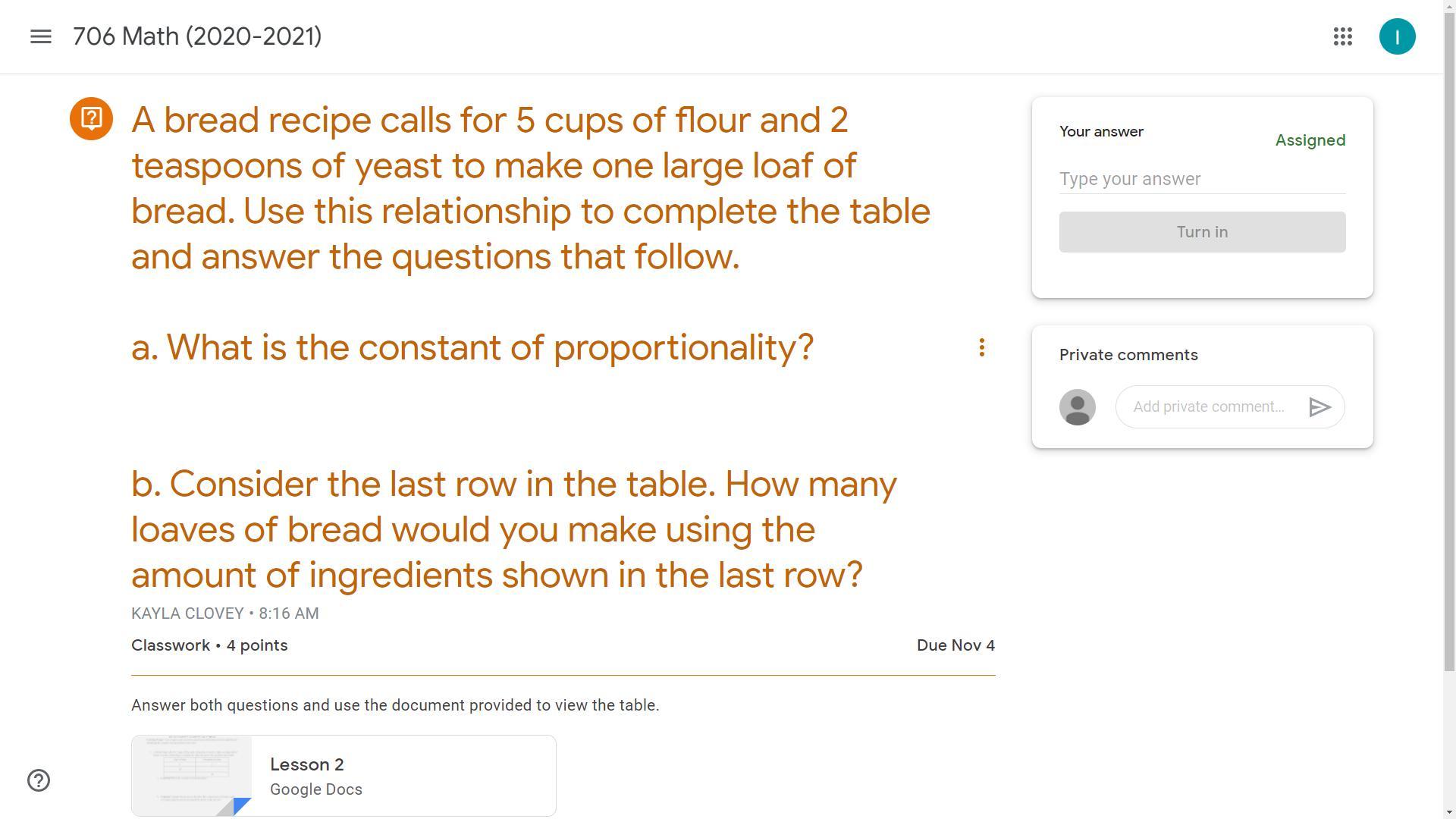Image resolution: width=1456 pixels, height=819 pixels.
Task: Click the post private comment arrow
Action: pyautogui.click(x=1319, y=407)
